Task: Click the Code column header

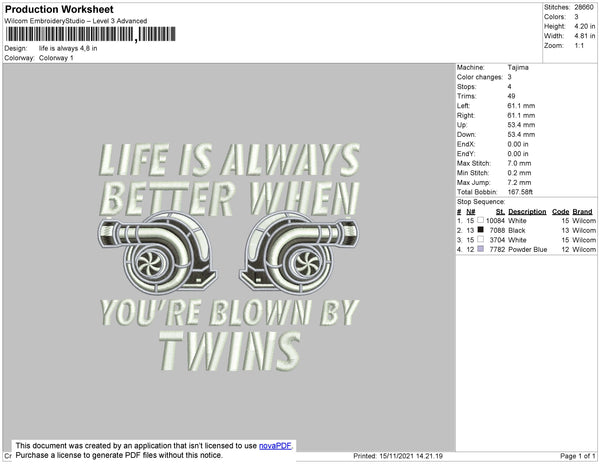Action: click(561, 212)
